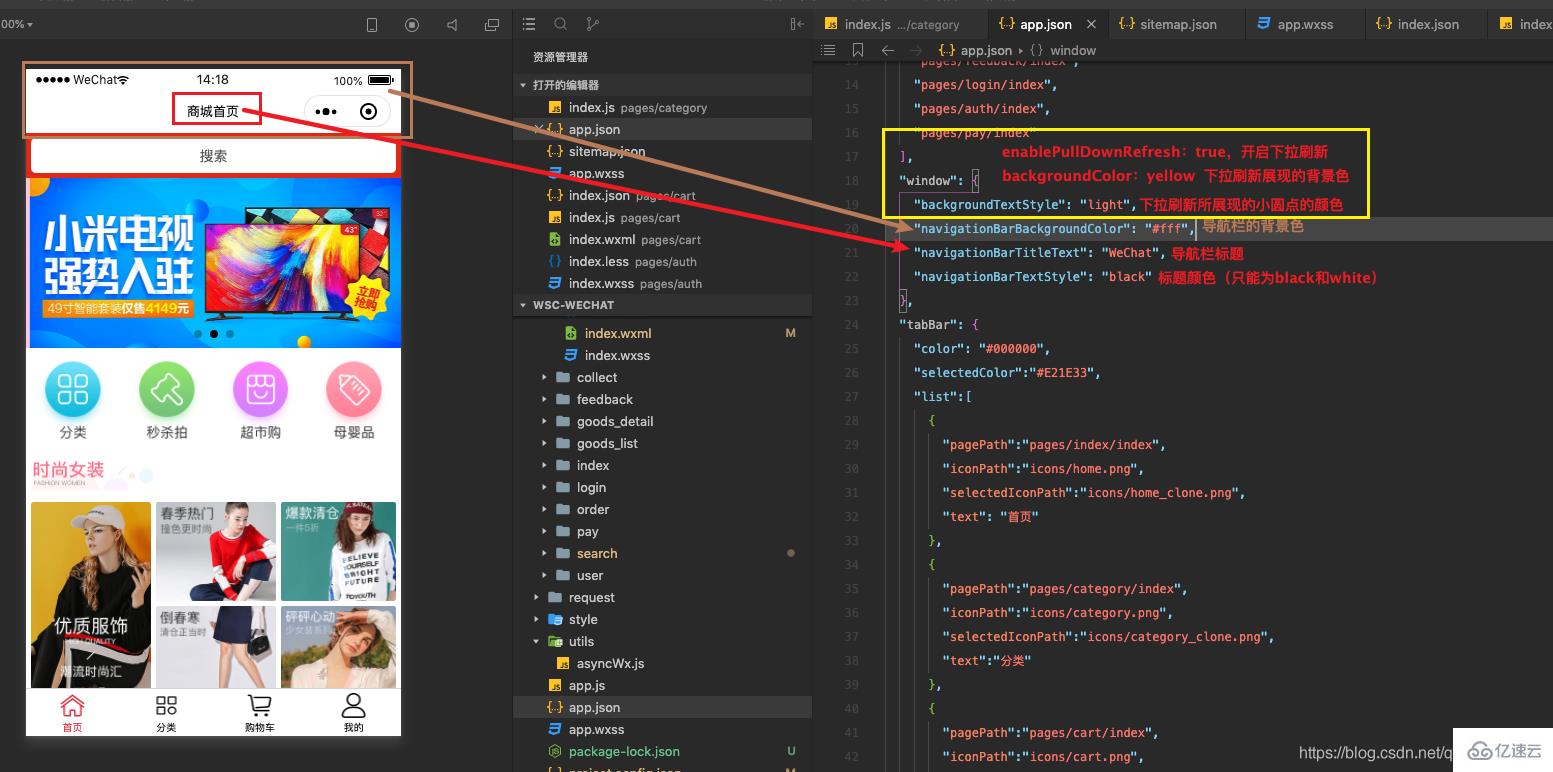Screen dimensions: 1553x772
Task: Switch to the index.js category editor tab
Action: pos(900,24)
